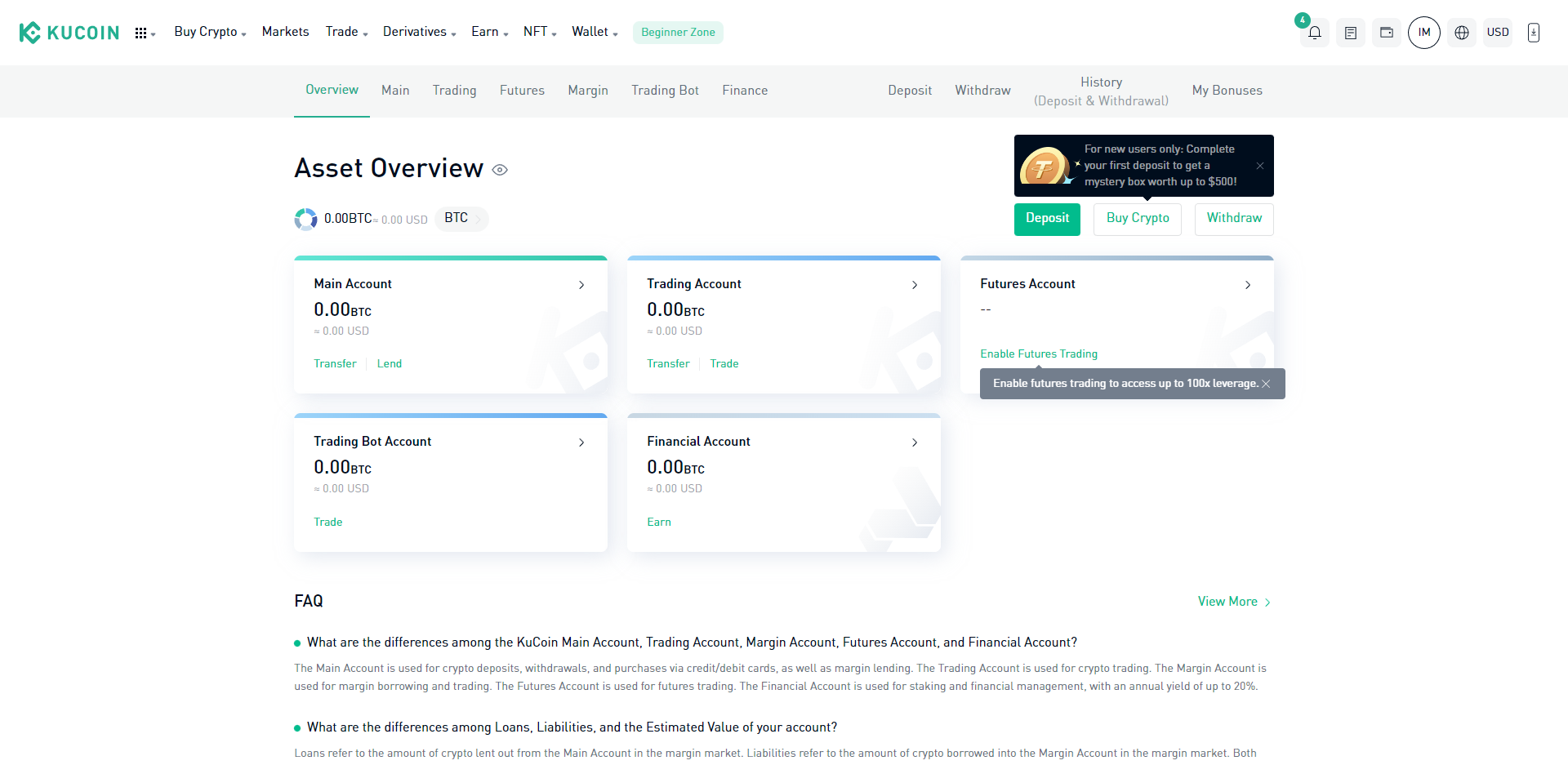1568x765 pixels.
Task: Click Lend in Main Account card
Action: (x=389, y=364)
